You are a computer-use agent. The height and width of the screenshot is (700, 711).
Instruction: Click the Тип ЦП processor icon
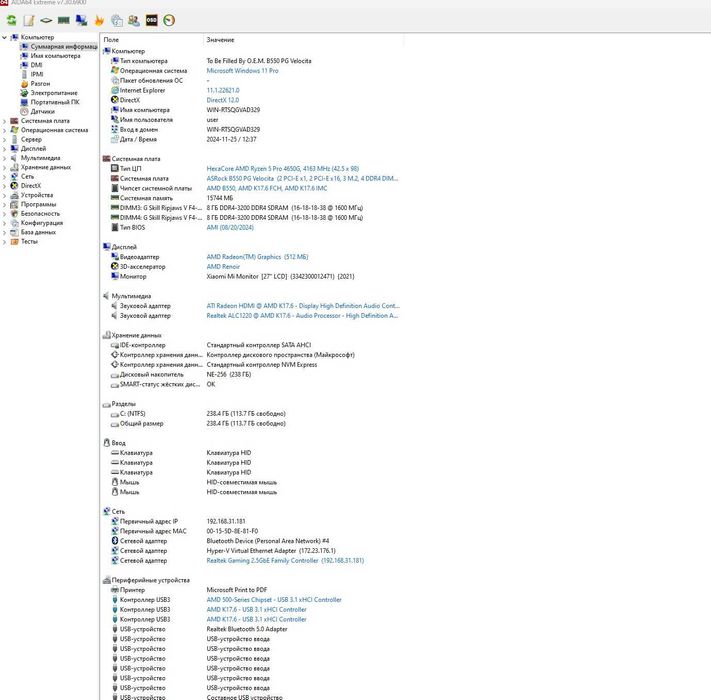pos(115,168)
